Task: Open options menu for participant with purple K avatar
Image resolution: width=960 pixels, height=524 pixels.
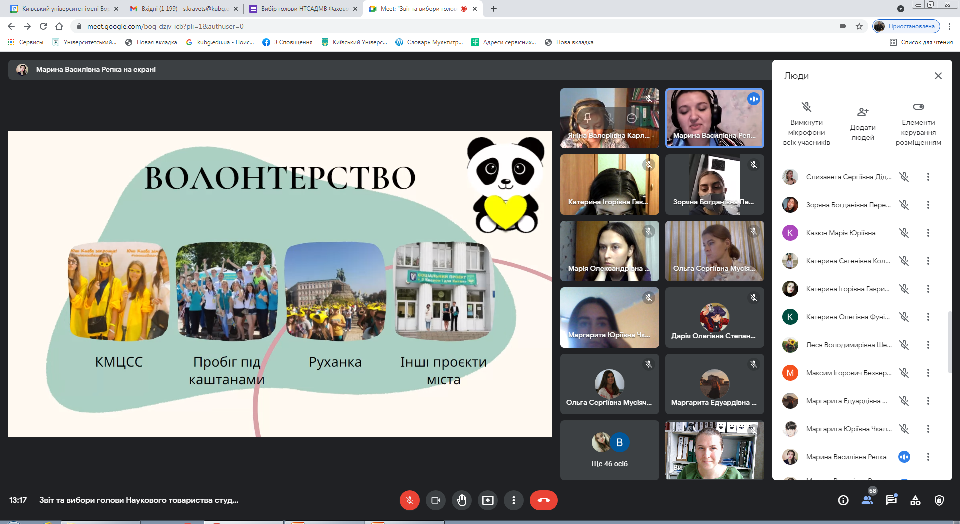Action: tap(927, 233)
